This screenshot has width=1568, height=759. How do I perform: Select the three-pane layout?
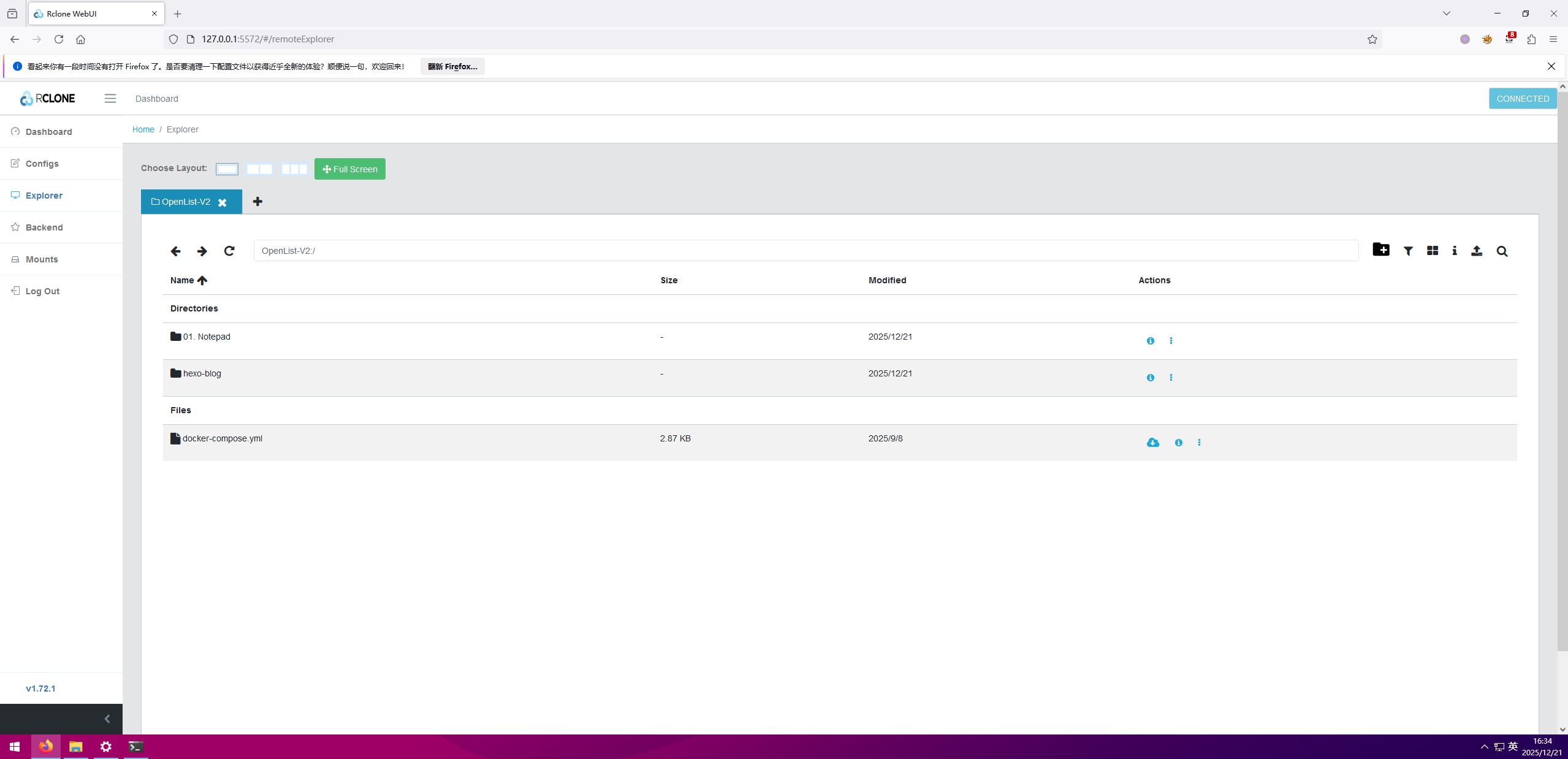294,169
